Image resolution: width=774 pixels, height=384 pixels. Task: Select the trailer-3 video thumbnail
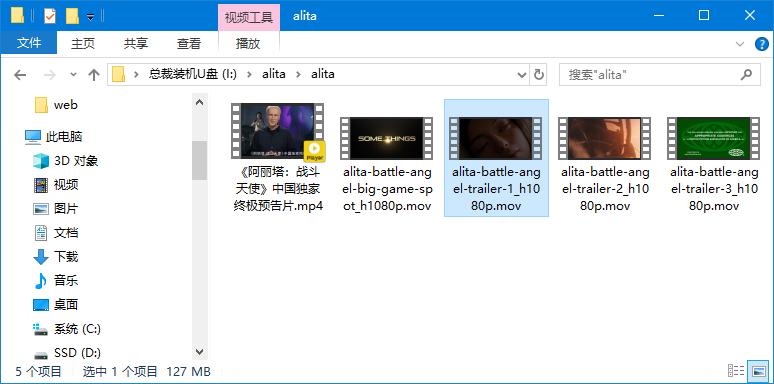[x=714, y=138]
